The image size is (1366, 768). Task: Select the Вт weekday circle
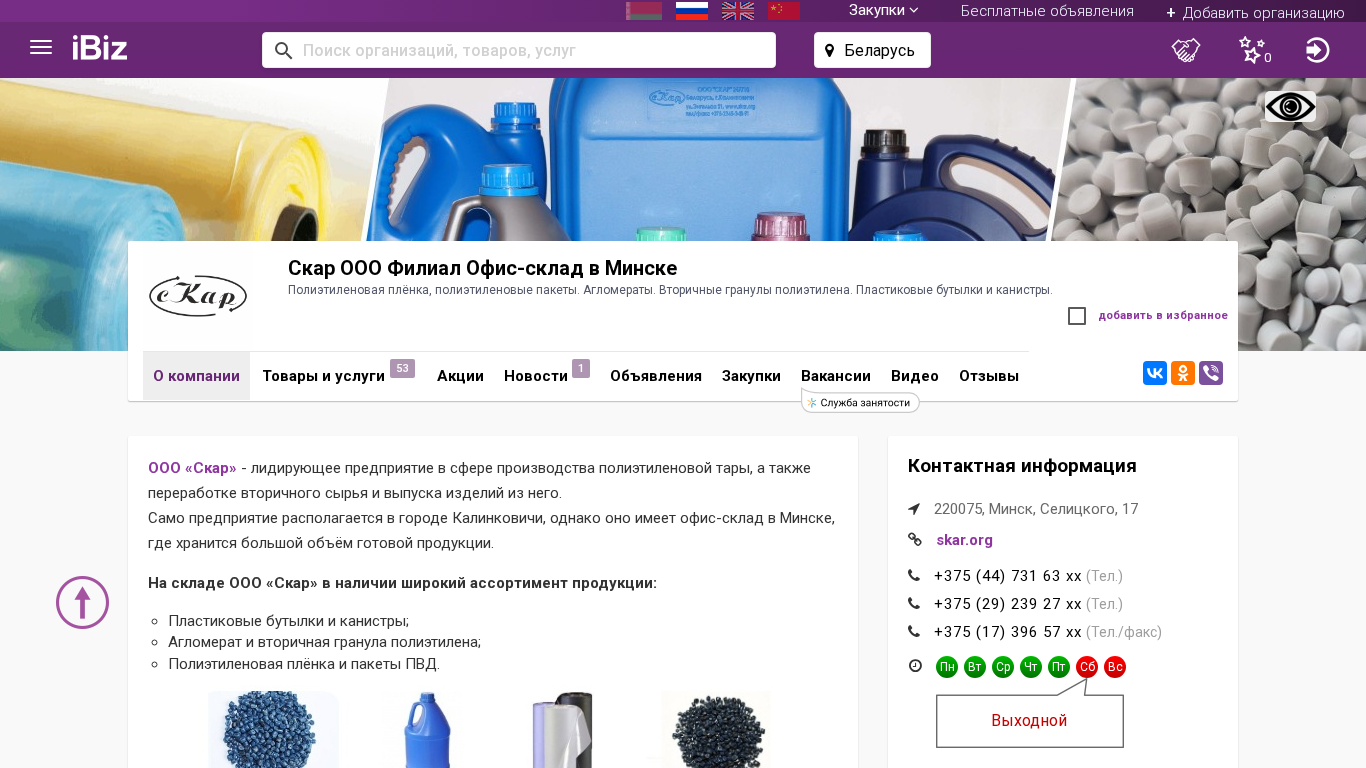click(975, 667)
